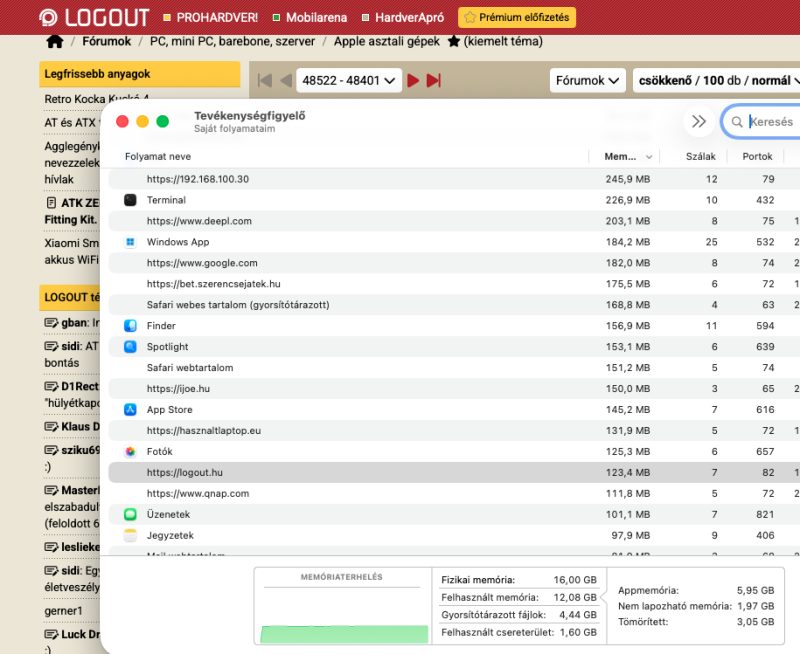Click the Felhasznált csereterület entry
The height and width of the screenshot is (654, 800).
click(x=519, y=632)
